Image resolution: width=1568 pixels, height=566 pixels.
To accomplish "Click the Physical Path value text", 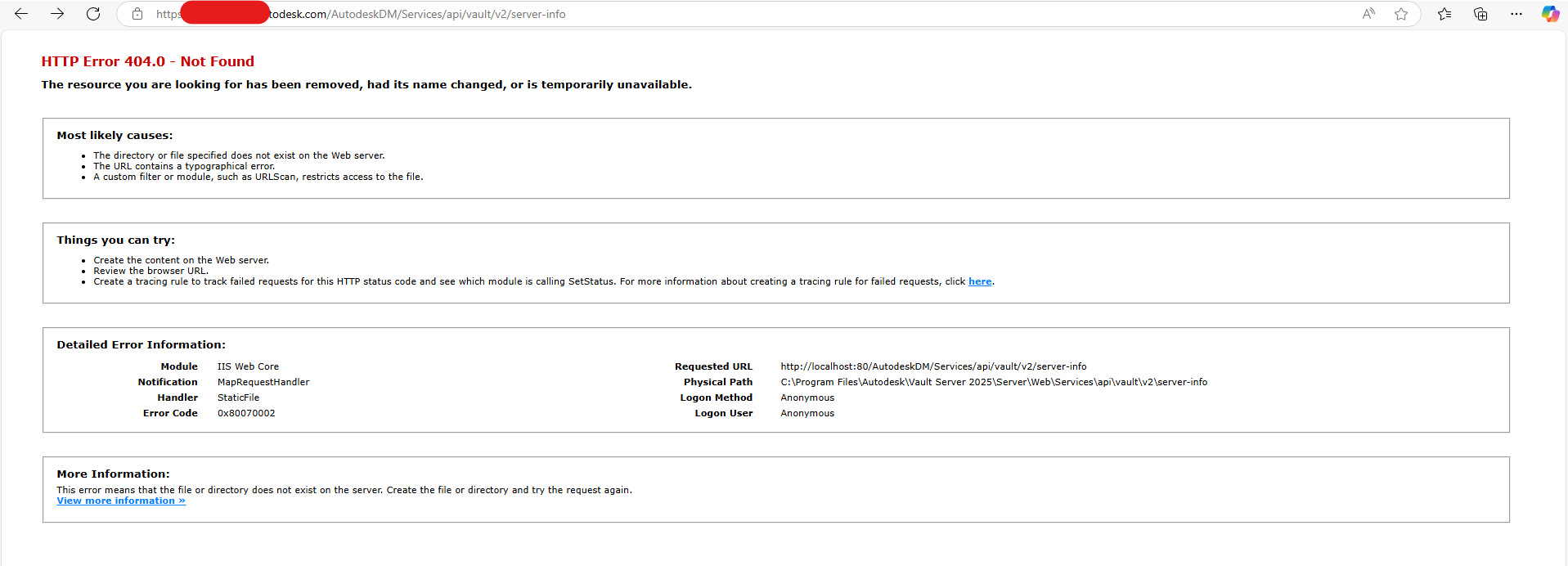I will pyautogui.click(x=993, y=382).
